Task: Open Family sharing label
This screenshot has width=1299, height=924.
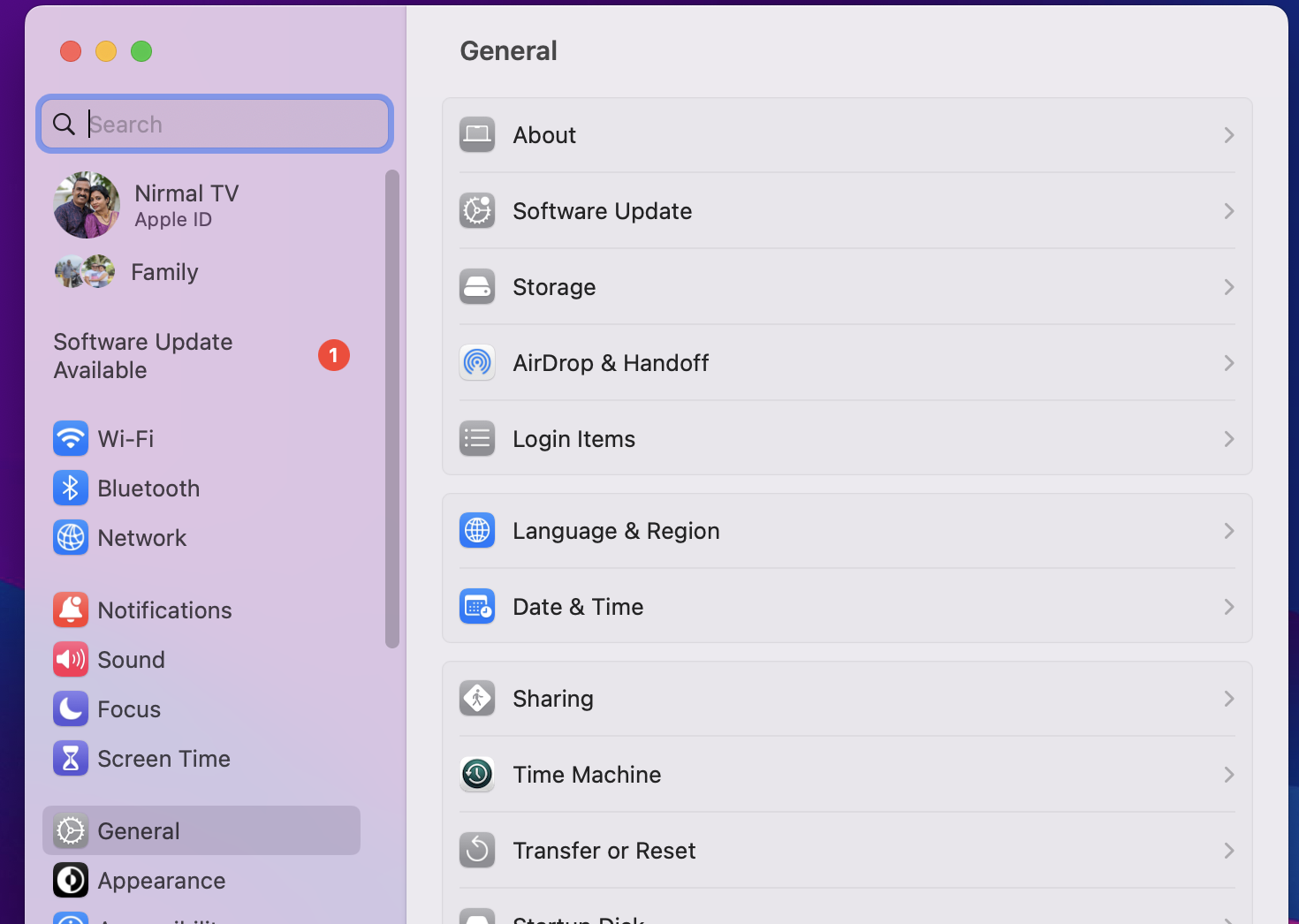Action: pos(164,272)
